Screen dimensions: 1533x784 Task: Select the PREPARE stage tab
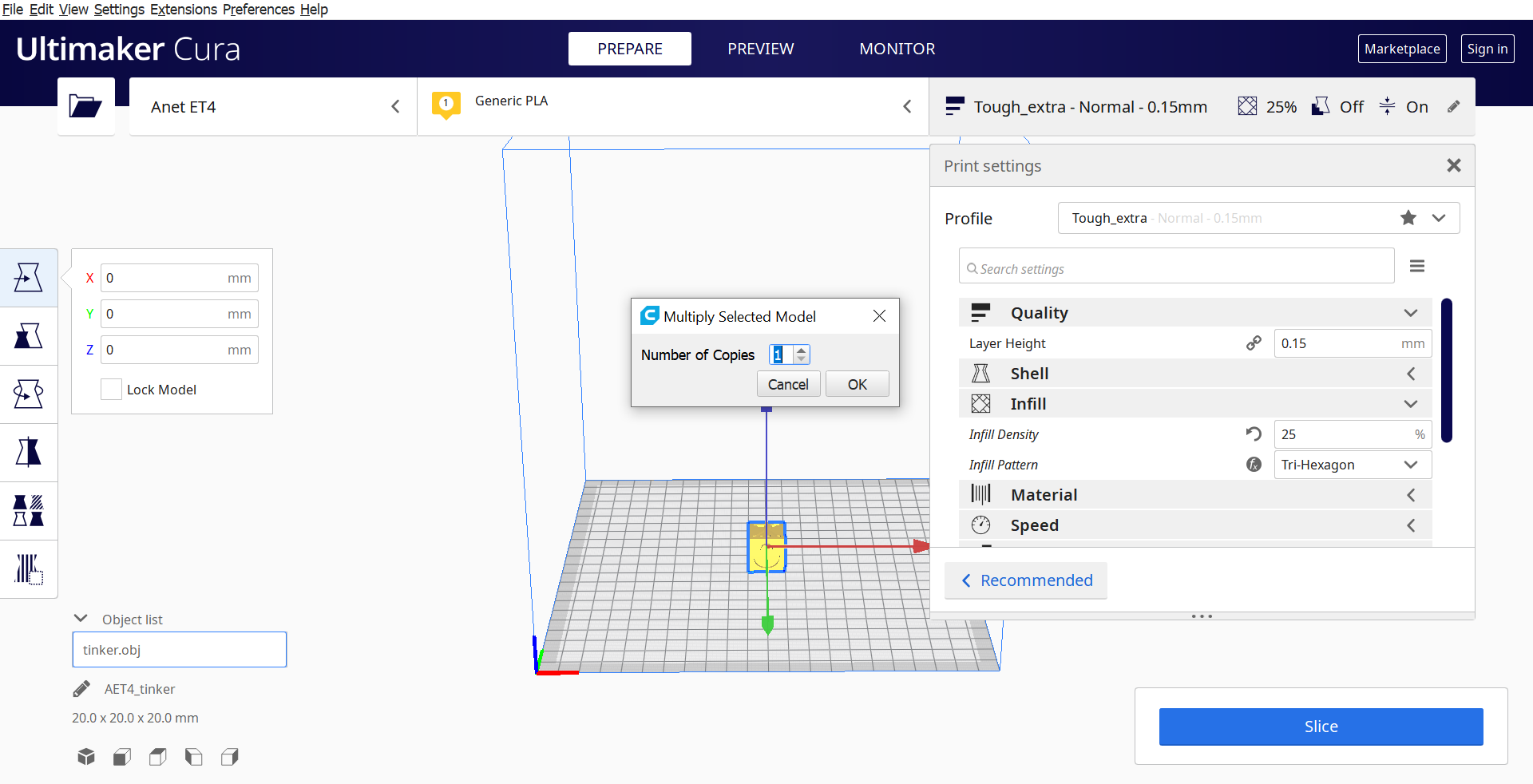pyautogui.click(x=630, y=49)
